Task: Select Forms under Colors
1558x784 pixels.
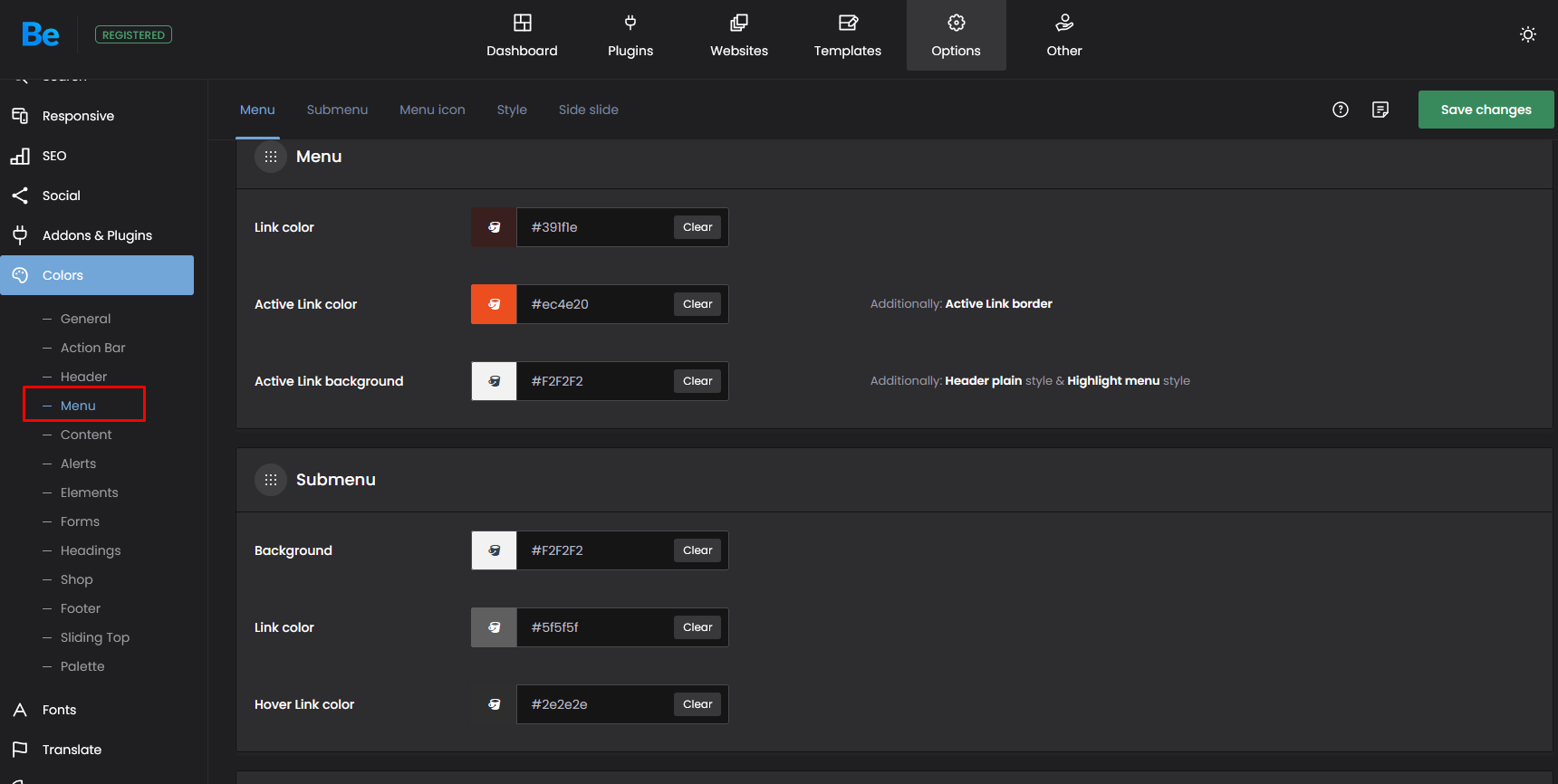Action: [80, 521]
